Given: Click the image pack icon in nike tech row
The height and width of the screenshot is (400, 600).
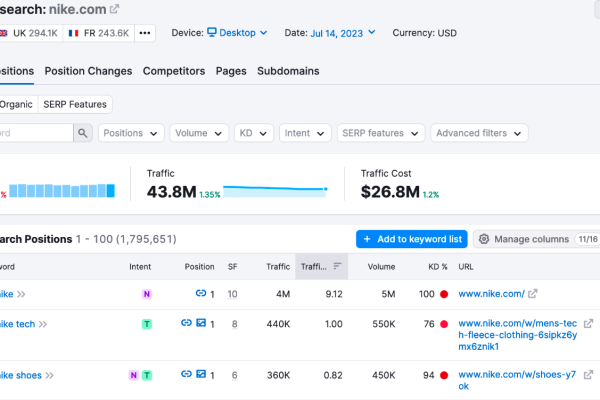Looking at the screenshot, I should (201, 323).
